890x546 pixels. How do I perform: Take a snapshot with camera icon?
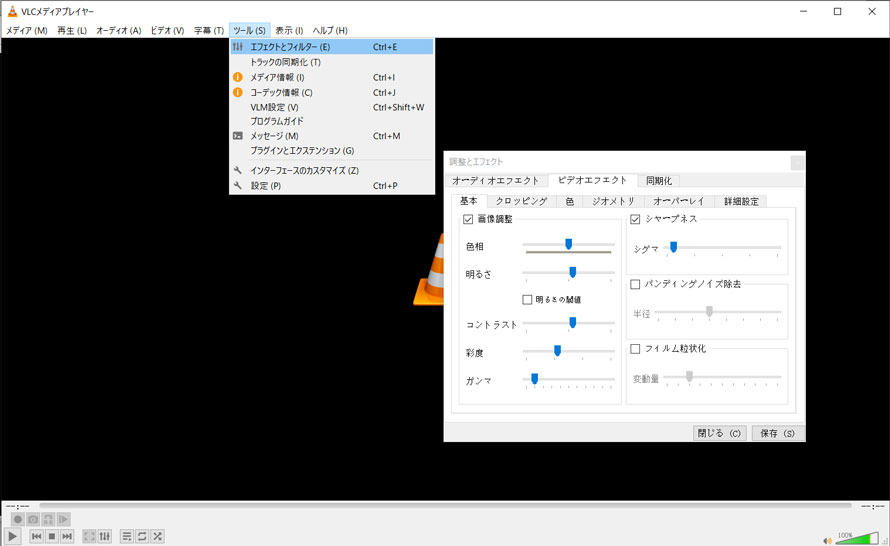pyautogui.click(x=33, y=519)
